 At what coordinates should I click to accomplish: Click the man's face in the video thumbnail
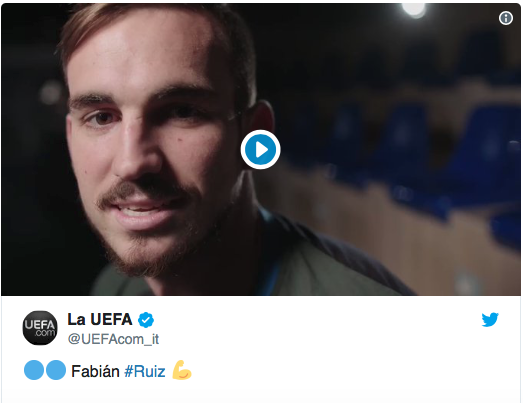pyautogui.click(x=150, y=143)
